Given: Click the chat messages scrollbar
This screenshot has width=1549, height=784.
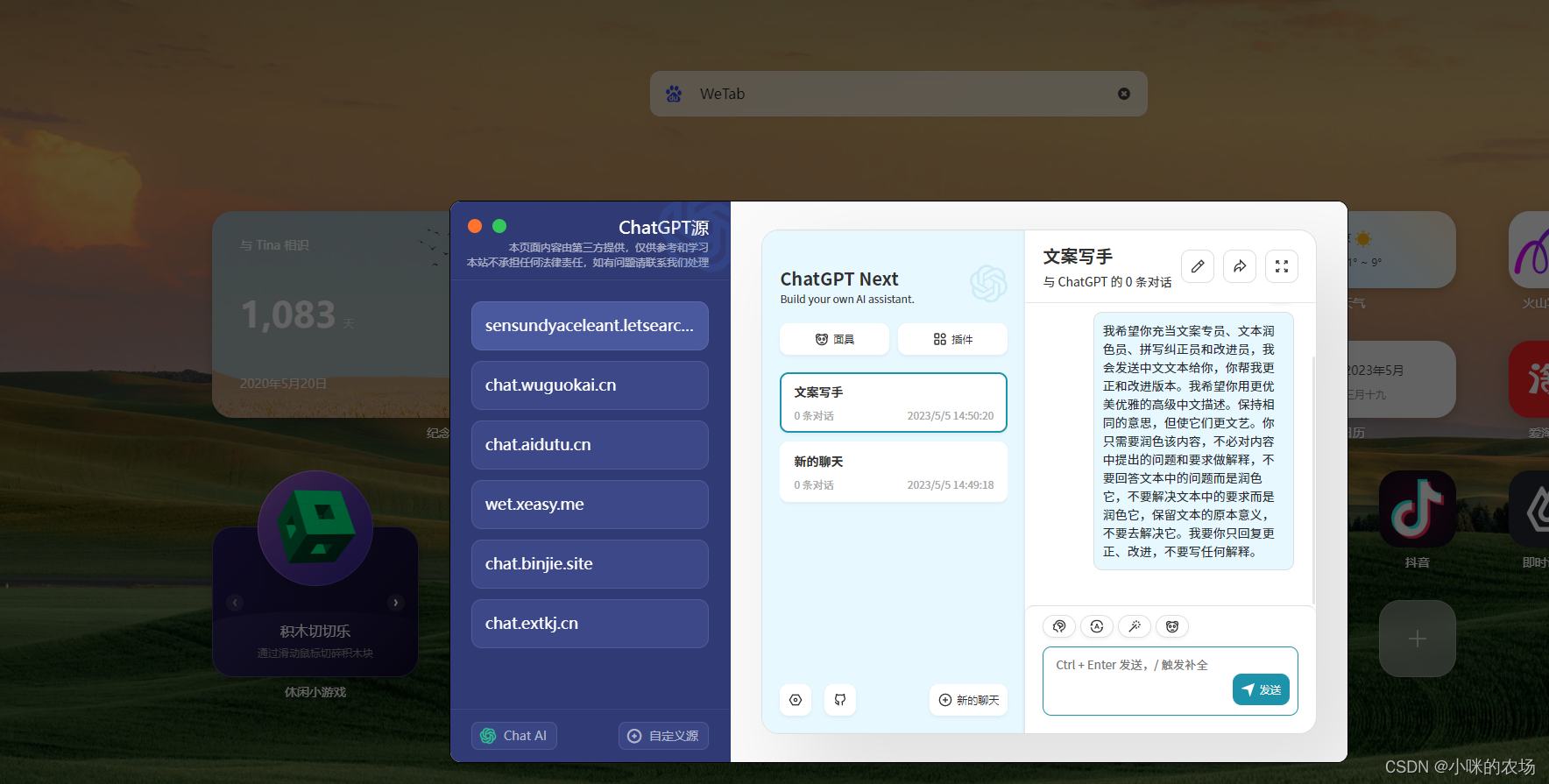Looking at the screenshot, I should coord(1313,480).
